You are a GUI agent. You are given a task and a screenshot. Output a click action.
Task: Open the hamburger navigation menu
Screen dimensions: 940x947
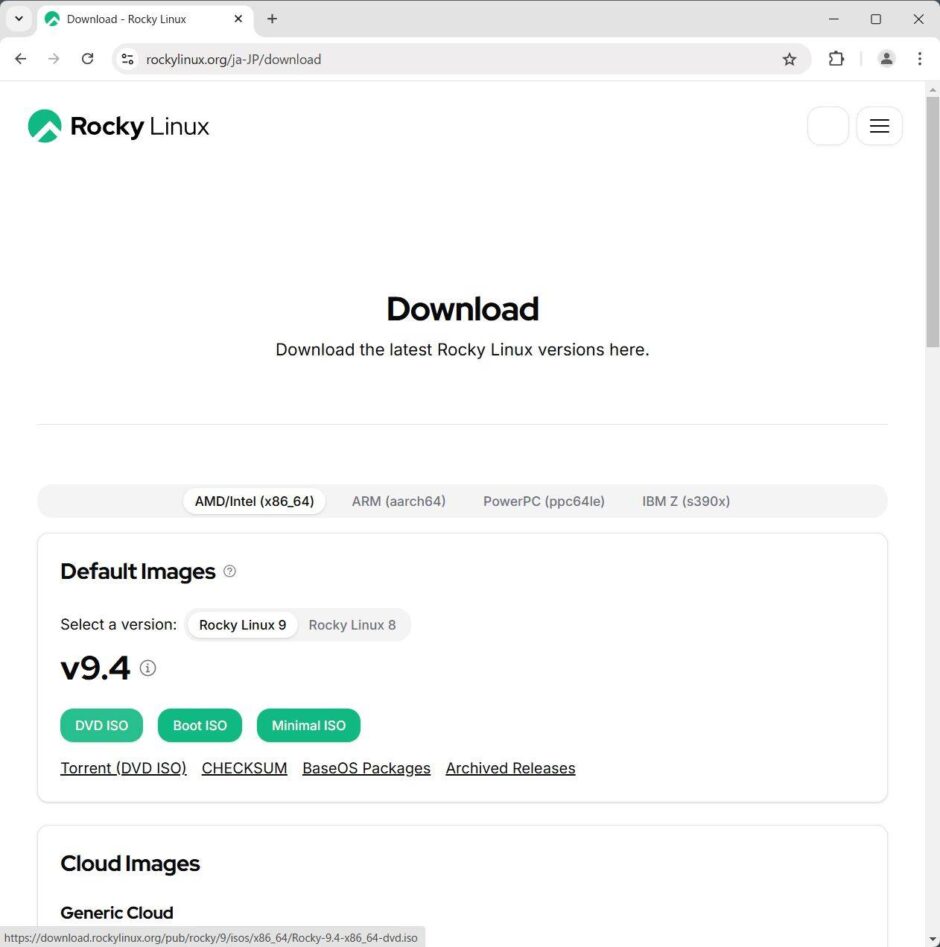879,126
